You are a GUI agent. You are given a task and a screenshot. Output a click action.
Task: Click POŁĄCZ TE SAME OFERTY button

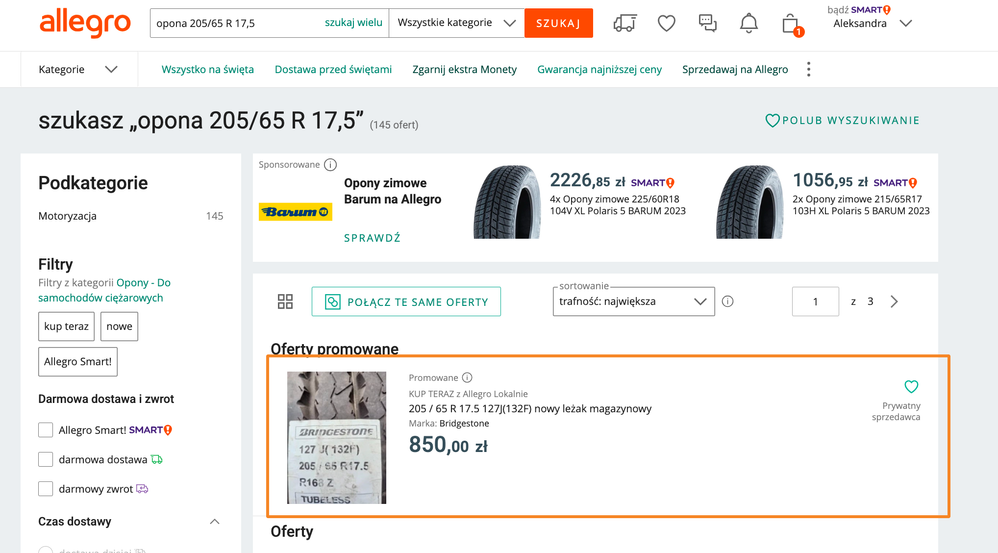[406, 302]
